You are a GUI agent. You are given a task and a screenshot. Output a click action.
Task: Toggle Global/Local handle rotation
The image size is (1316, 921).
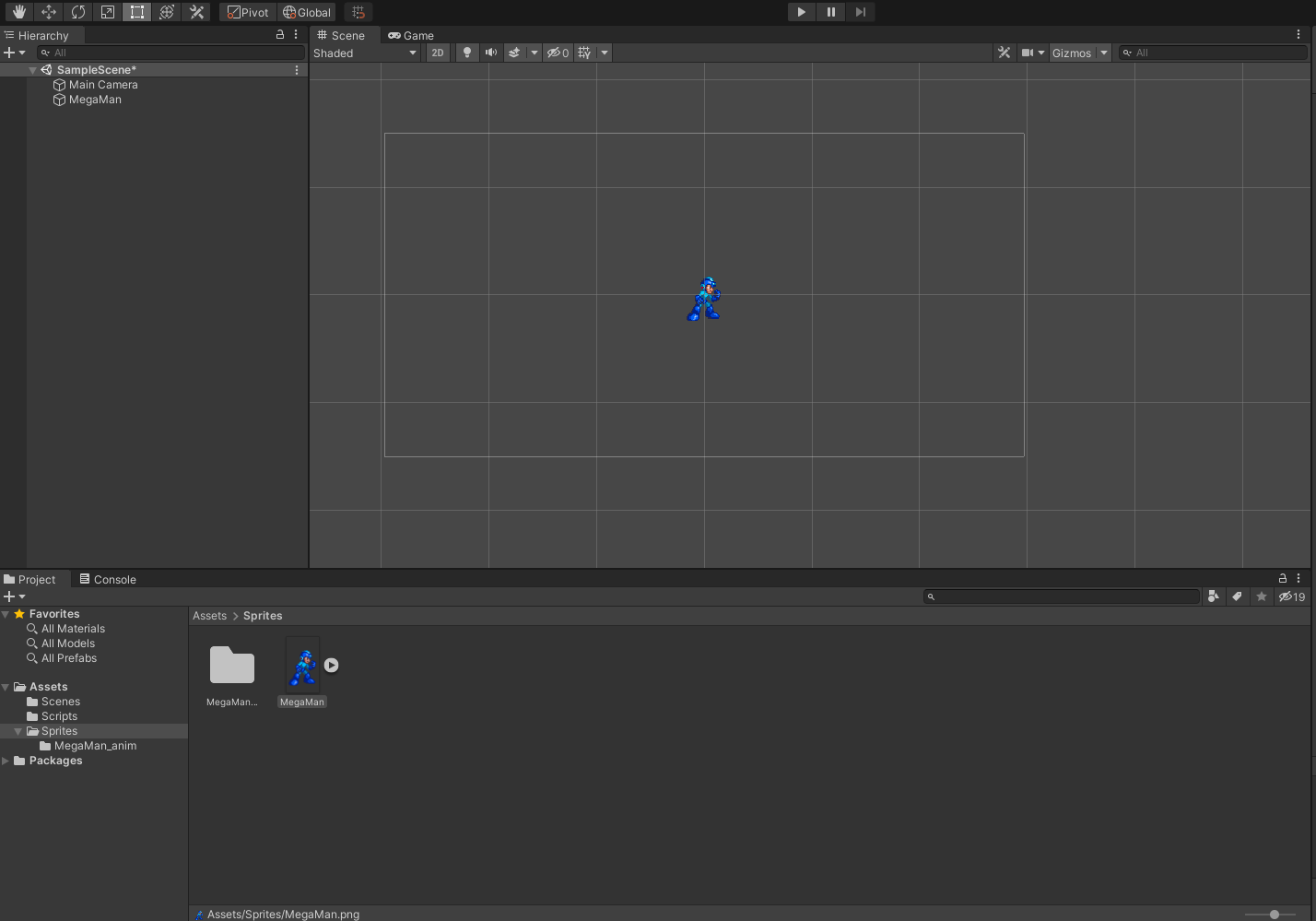pos(307,12)
